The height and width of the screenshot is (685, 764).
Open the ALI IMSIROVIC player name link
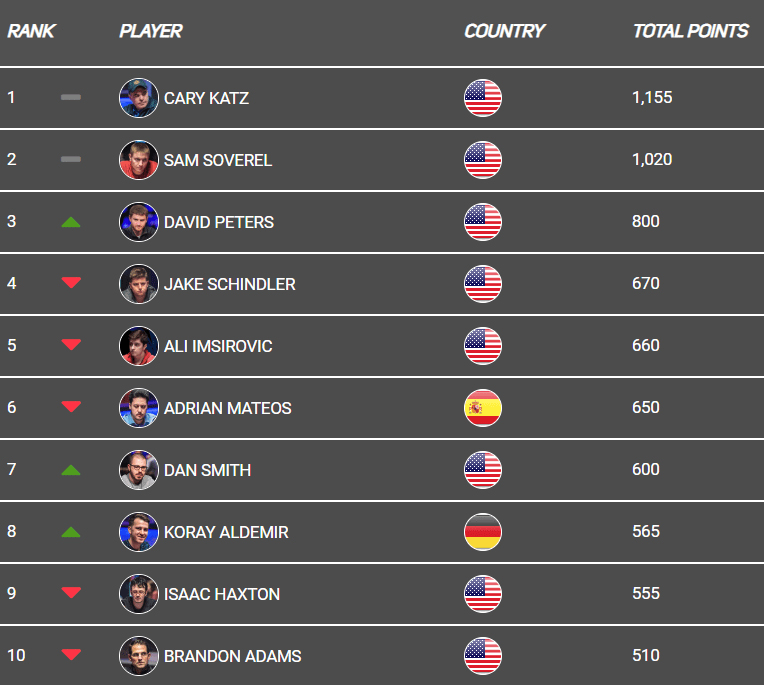(x=218, y=346)
